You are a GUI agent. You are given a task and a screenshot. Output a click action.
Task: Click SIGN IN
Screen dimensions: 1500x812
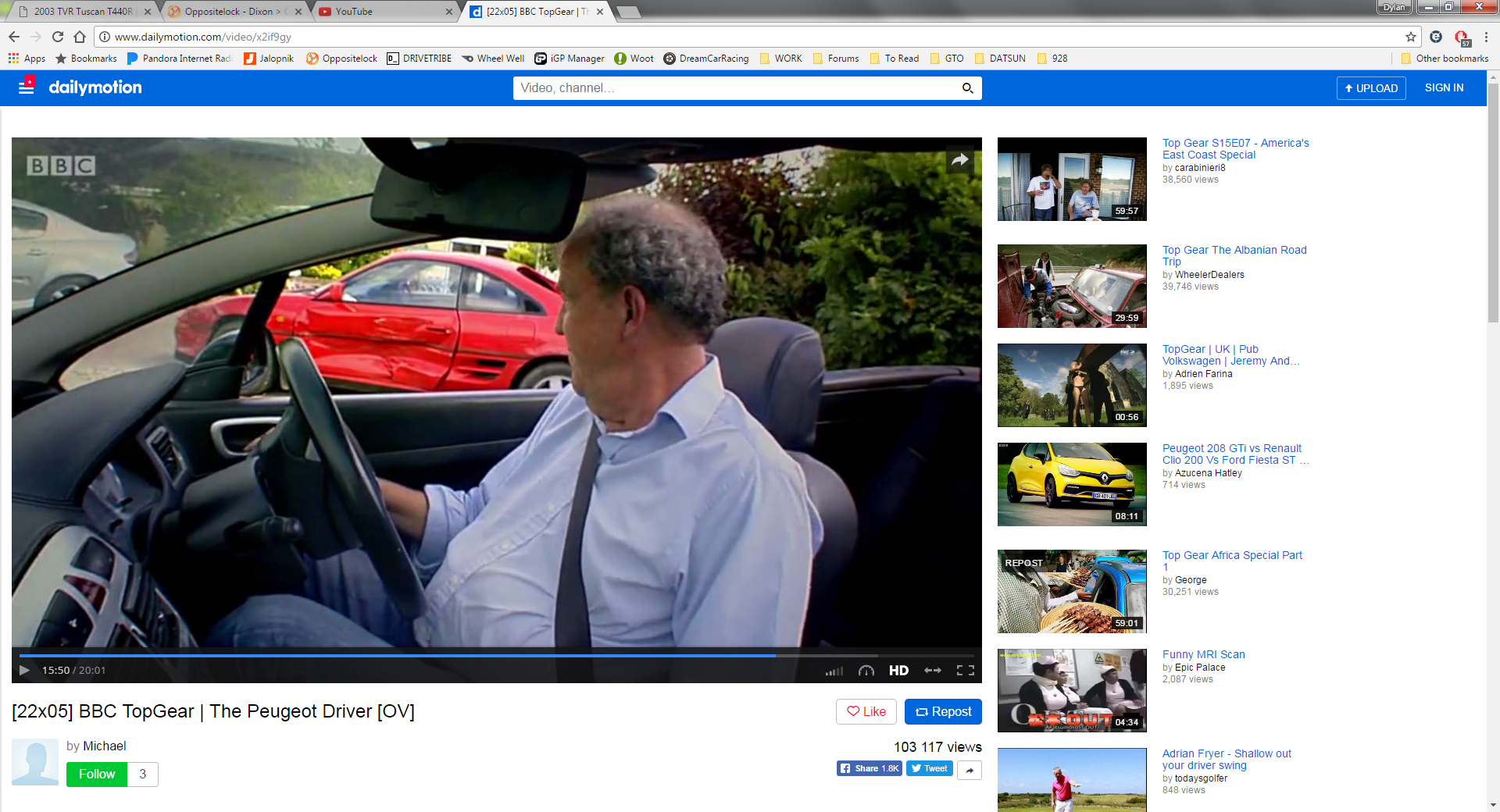[x=1444, y=88]
